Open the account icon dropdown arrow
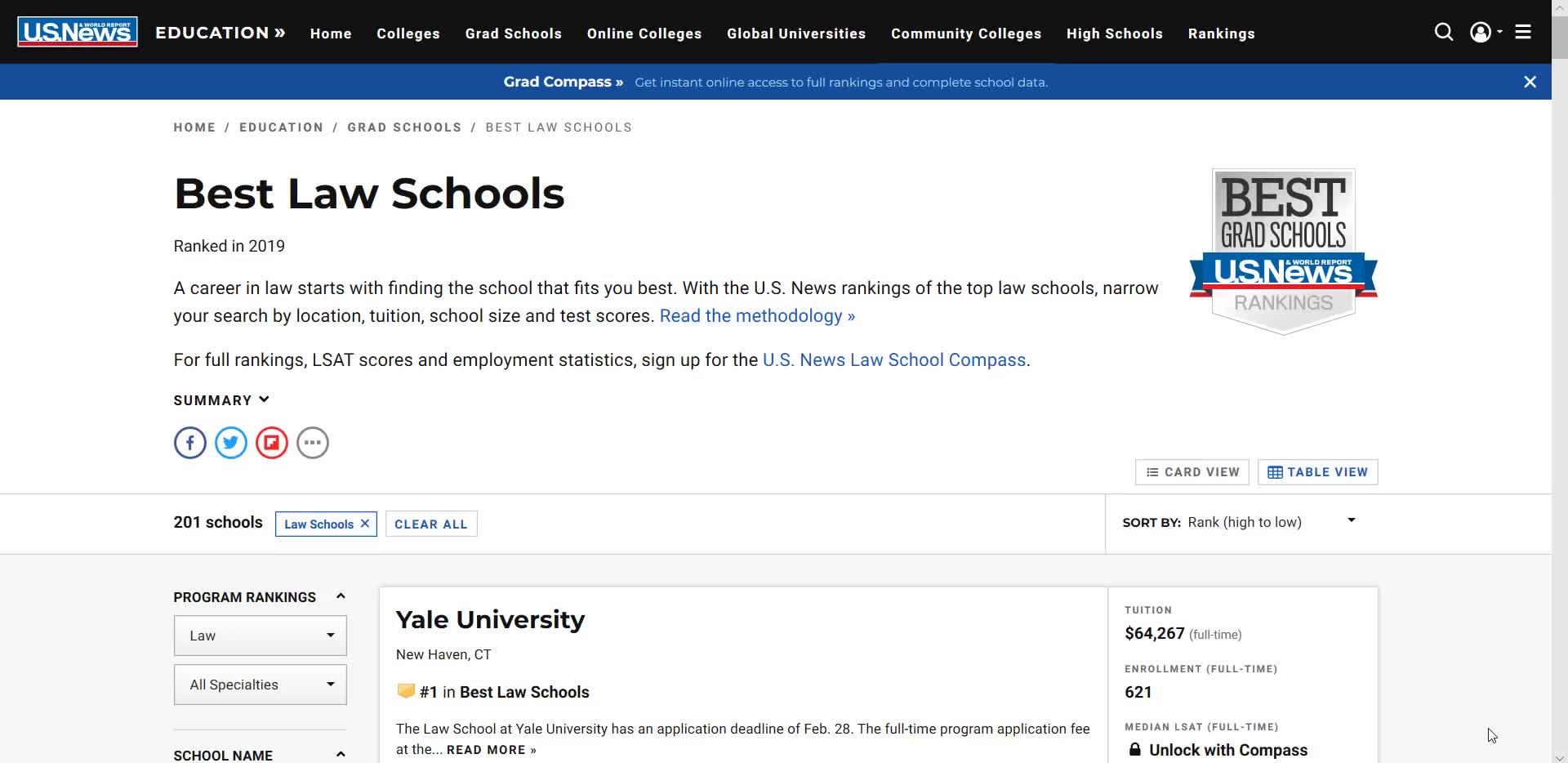The width and height of the screenshot is (1568, 763). [1499, 32]
